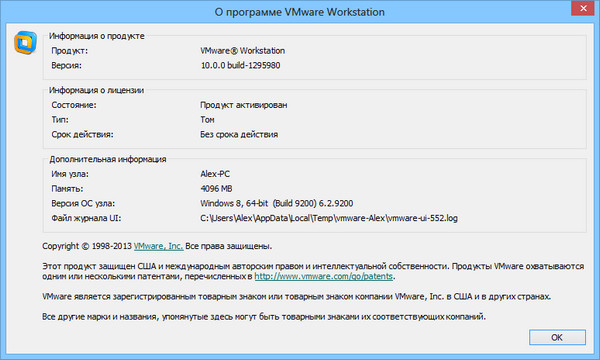Screen dimensions: 600x360
Task: Click the Информация о лицензии group title
Action: (x=96, y=90)
